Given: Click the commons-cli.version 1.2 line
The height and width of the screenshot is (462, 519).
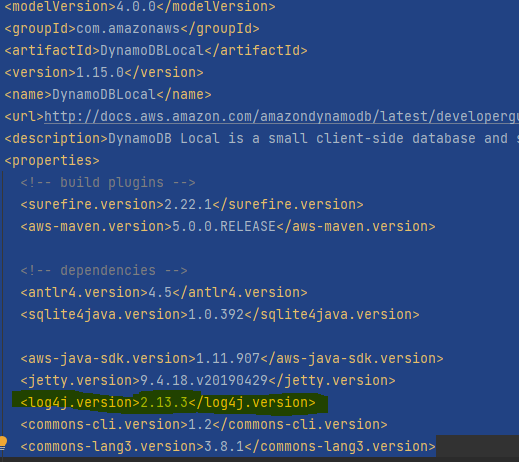Looking at the screenshot, I should pos(204,424).
